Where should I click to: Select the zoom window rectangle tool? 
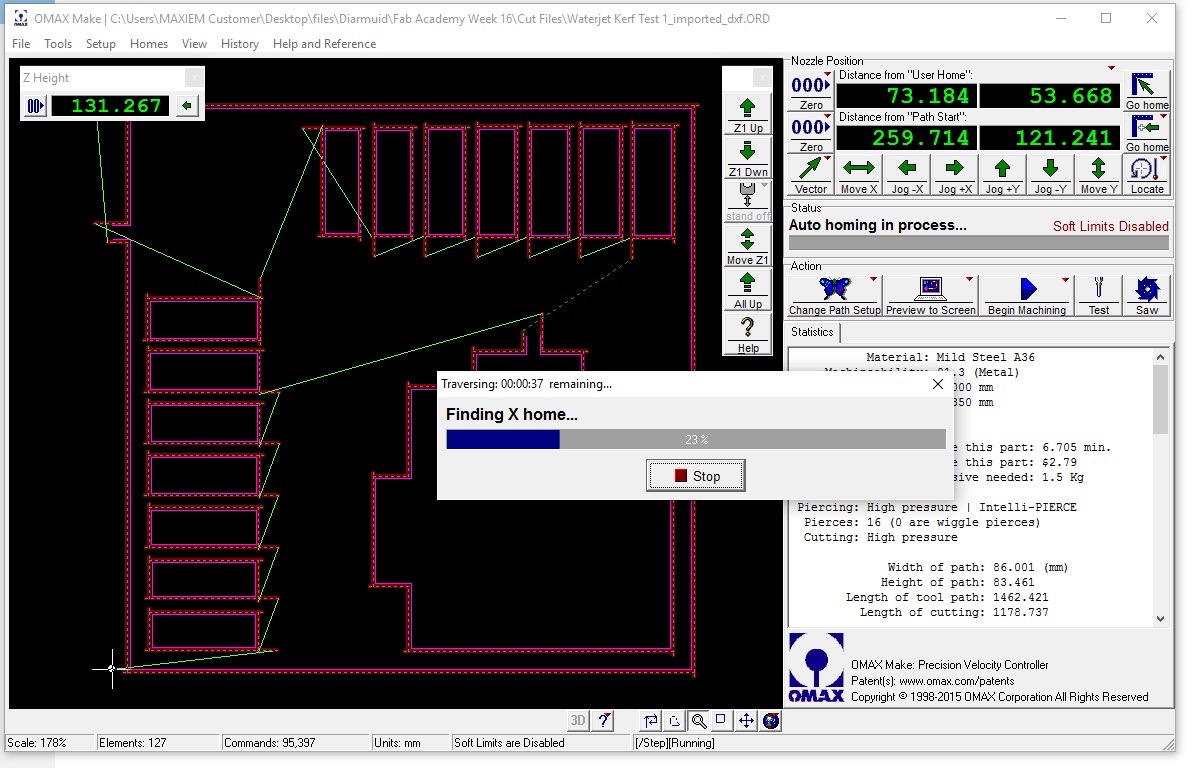(x=721, y=720)
